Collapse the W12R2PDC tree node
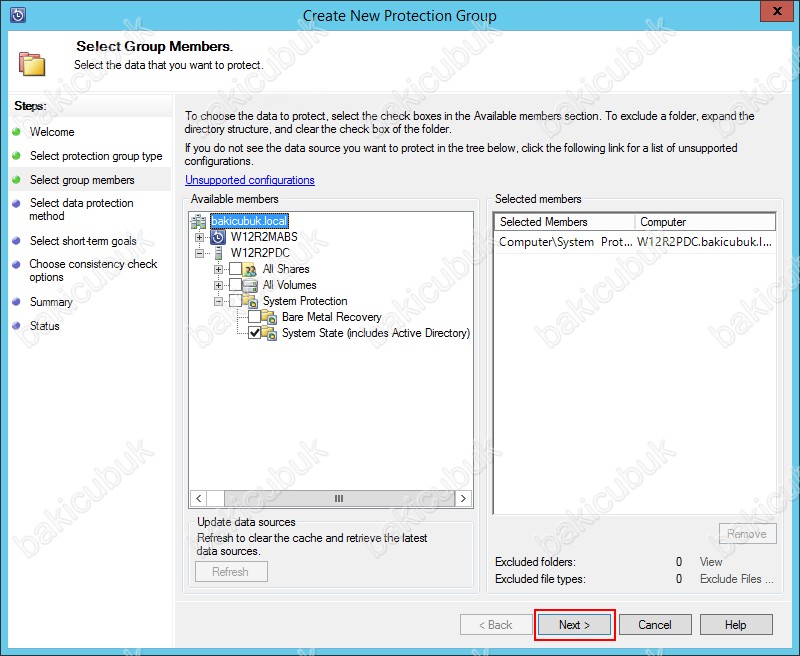Image resolution: width=800 pixels, height=656 pixels. coord(200,253)
